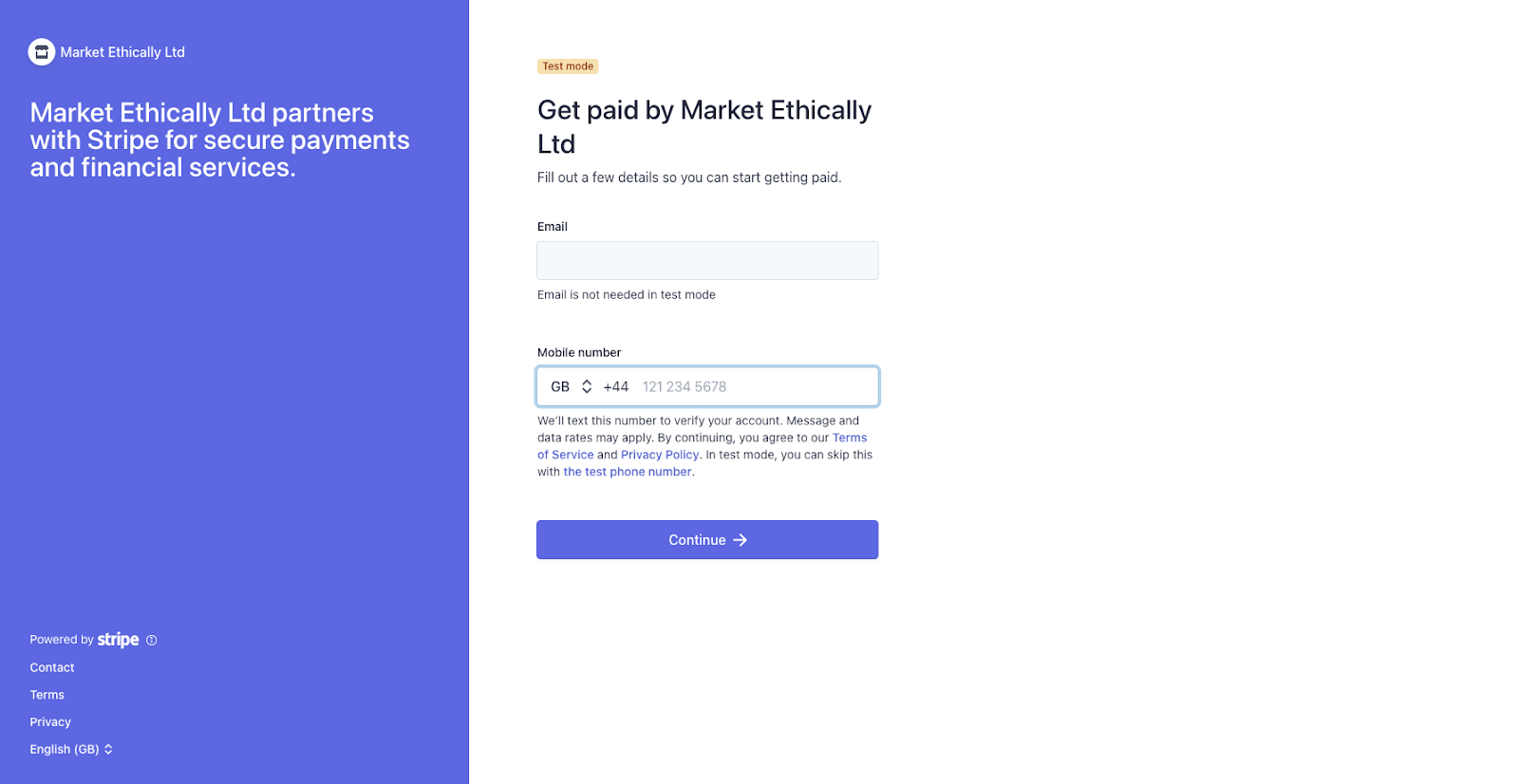This screenshot has width=1519, height=784.
Task: Open the Terms link in sidebar footer
Action: [47, 695]
